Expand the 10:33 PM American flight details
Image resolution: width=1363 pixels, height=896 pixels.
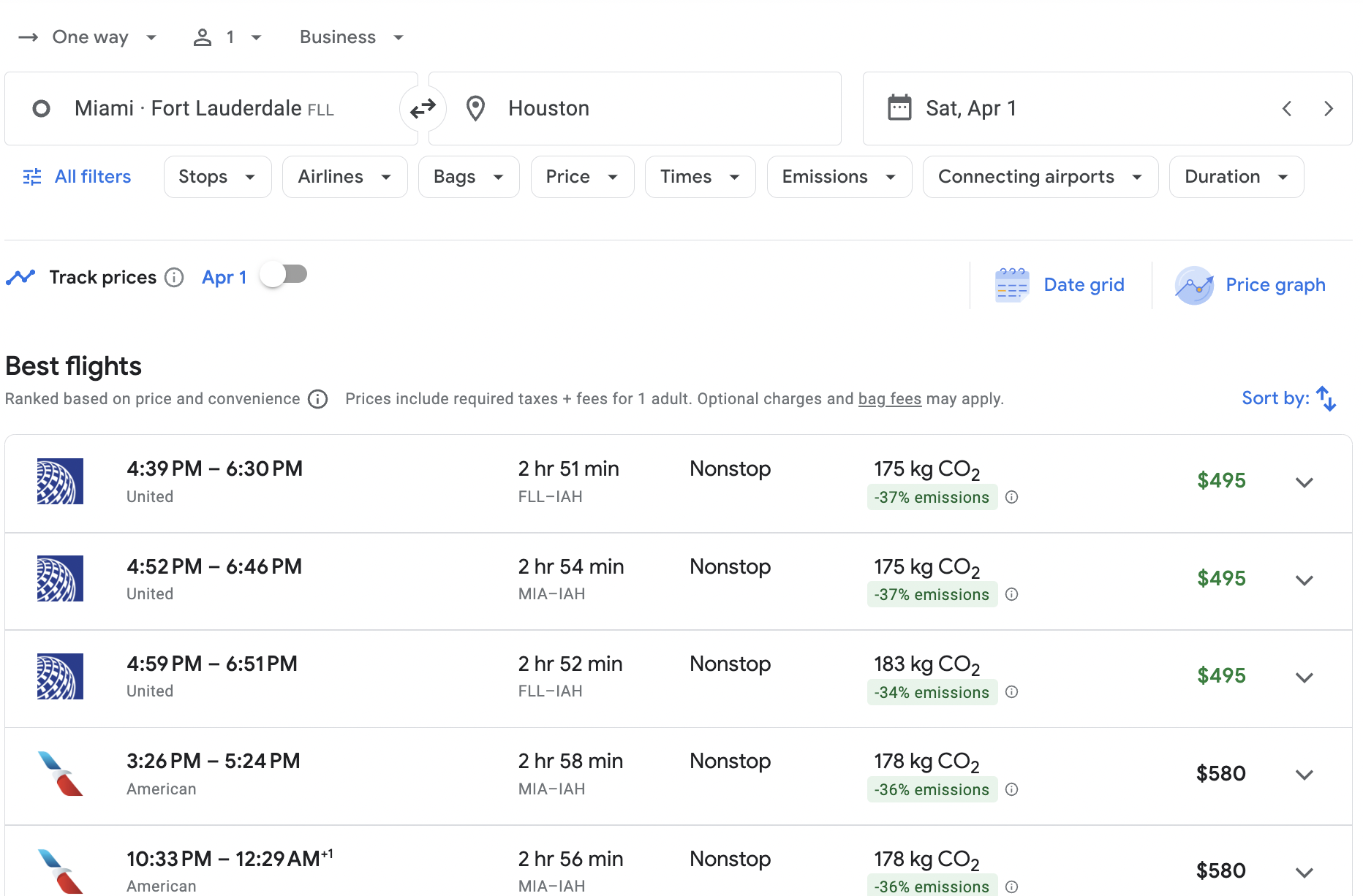point(1305,873)
